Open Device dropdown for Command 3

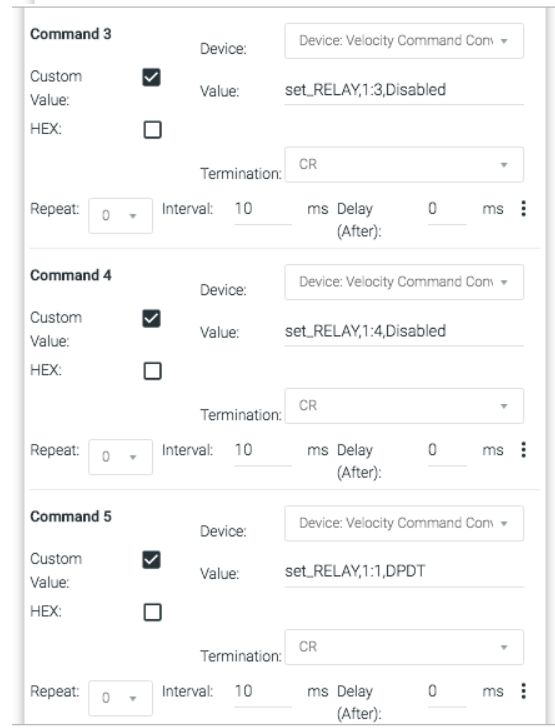pyautogui.click(x=404, y=41)
